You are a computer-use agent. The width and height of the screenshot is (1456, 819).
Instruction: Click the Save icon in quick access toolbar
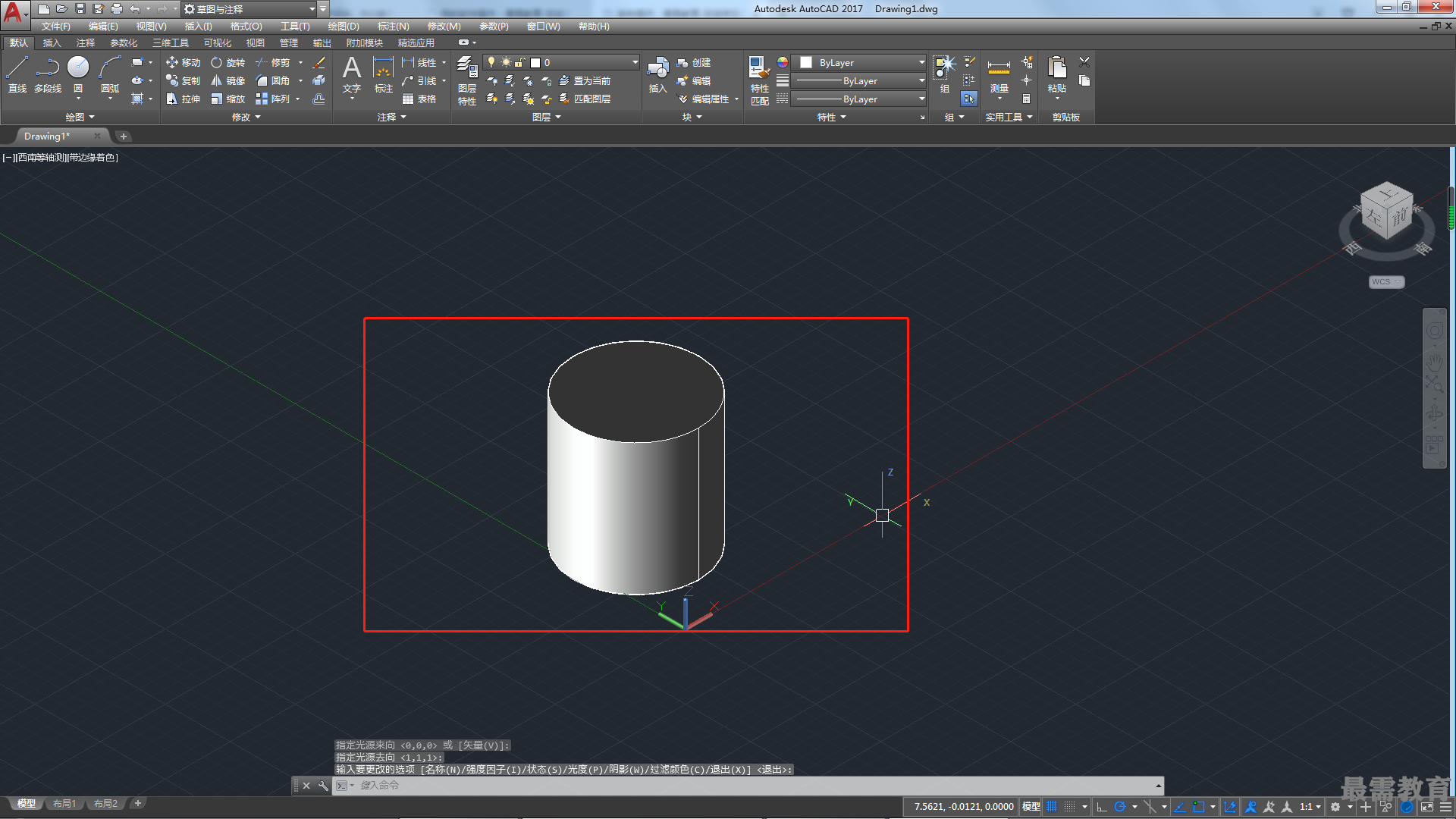click(80, 9)
